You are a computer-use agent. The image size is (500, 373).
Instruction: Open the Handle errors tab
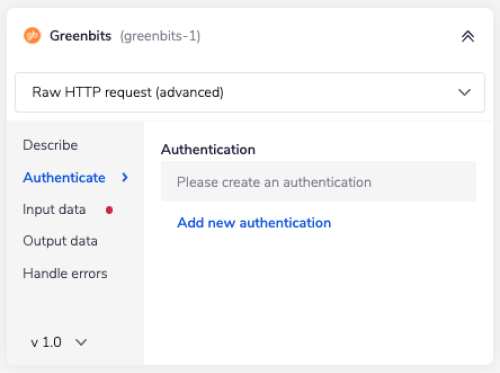point(65,274)
